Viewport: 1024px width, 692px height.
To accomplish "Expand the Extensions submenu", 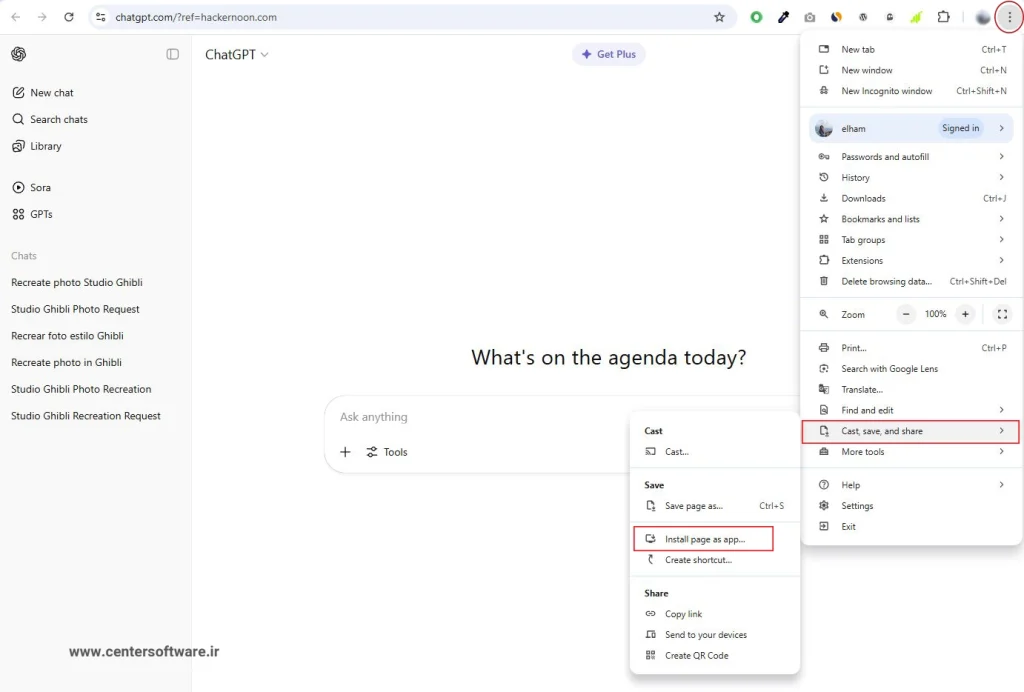I will coord(911,260).
